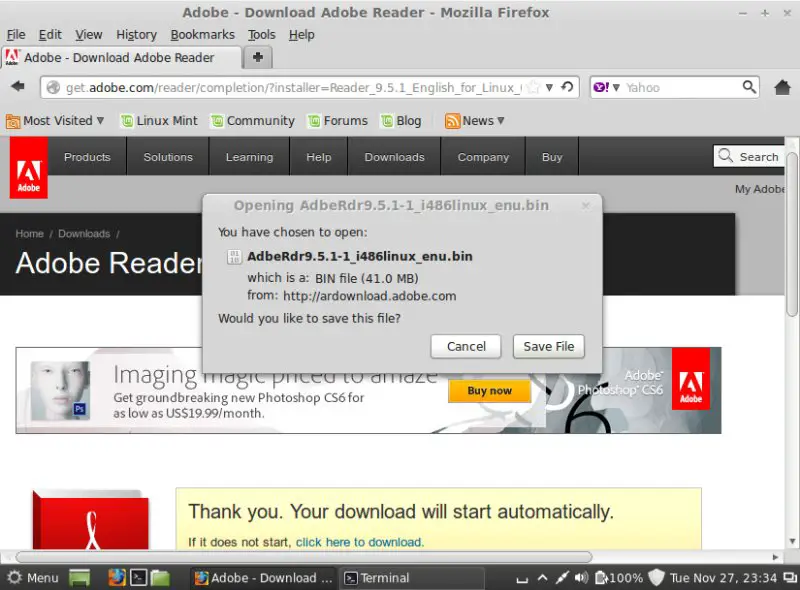Screen dimensions: 800x590
Task: Click Save File in the dialog
Action: coord(548,347)
